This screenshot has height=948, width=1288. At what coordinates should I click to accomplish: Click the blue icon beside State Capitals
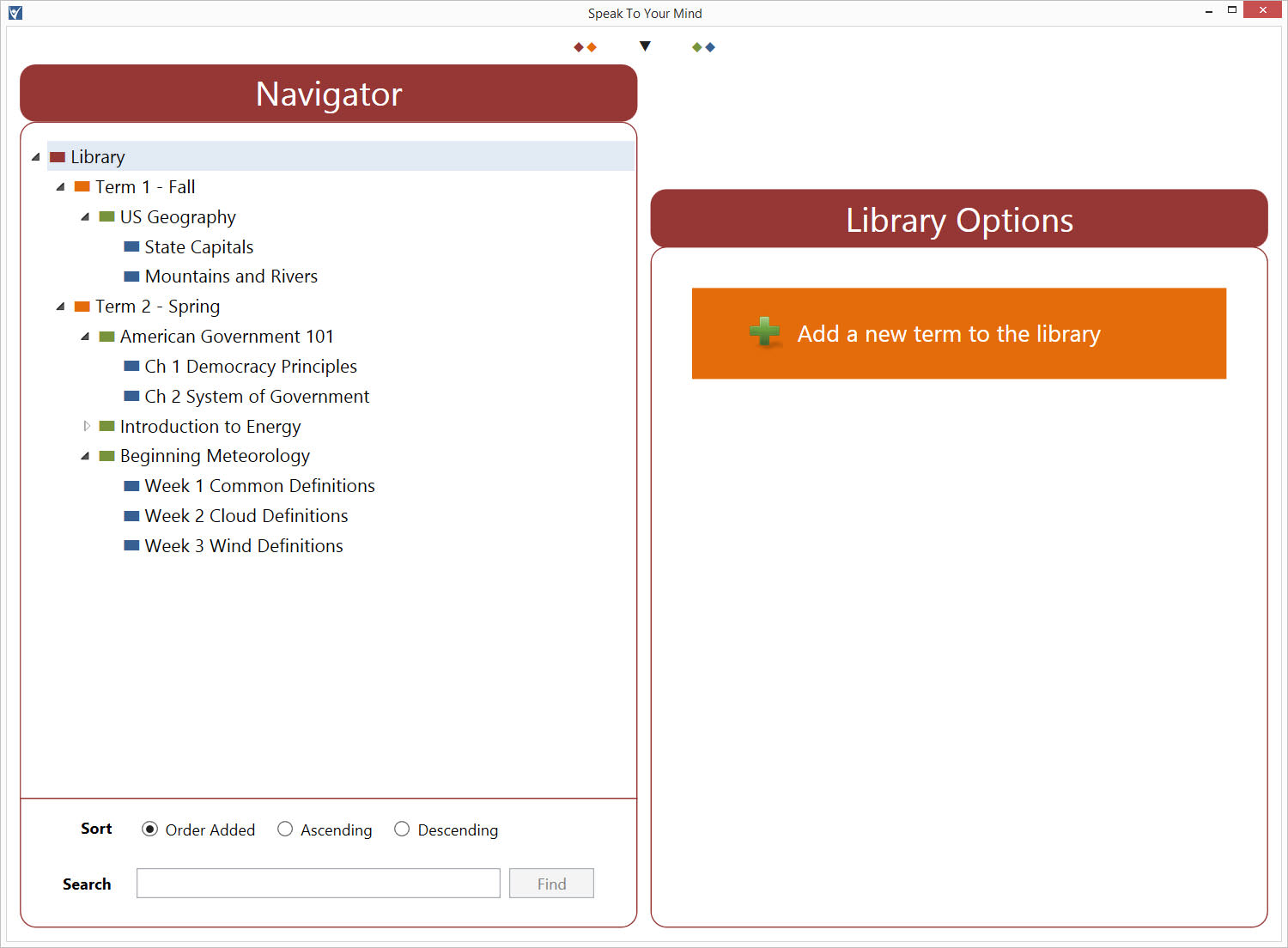pyautogui.click(x=131, y=246)
